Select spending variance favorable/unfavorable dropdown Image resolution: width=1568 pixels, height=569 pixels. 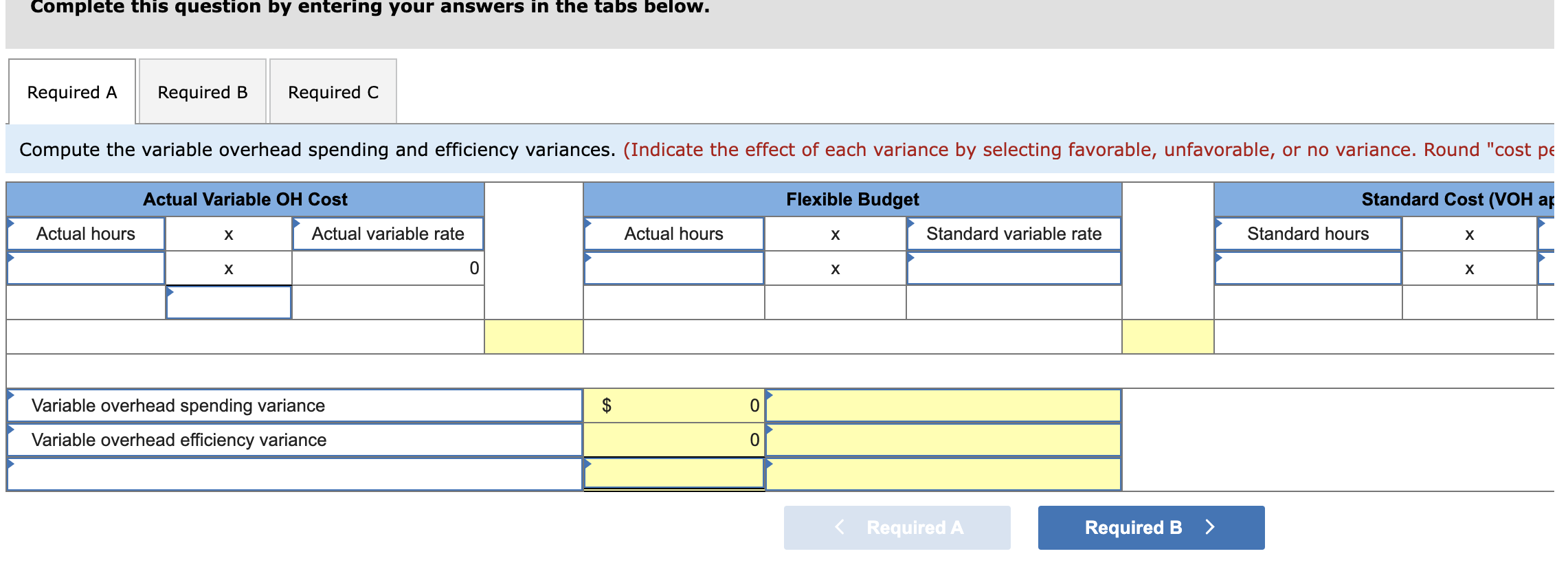(943, 405)
